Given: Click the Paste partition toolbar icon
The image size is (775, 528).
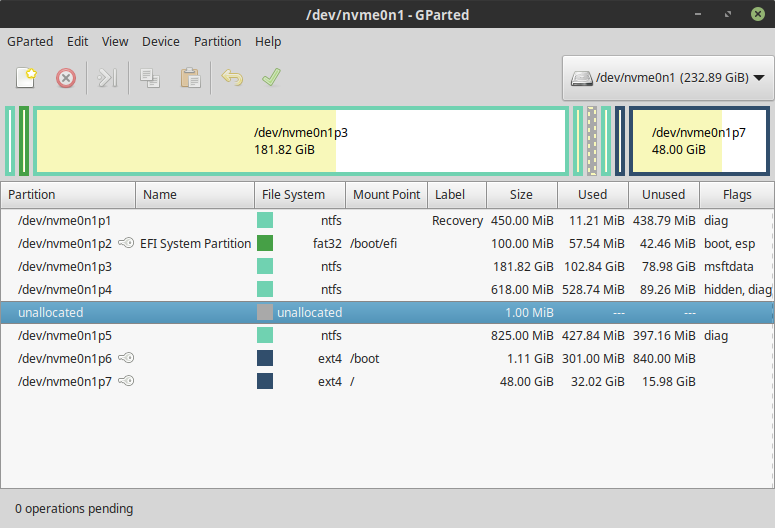Looking at the screenshot, I should pyautogui.click(x=190, y=78).
